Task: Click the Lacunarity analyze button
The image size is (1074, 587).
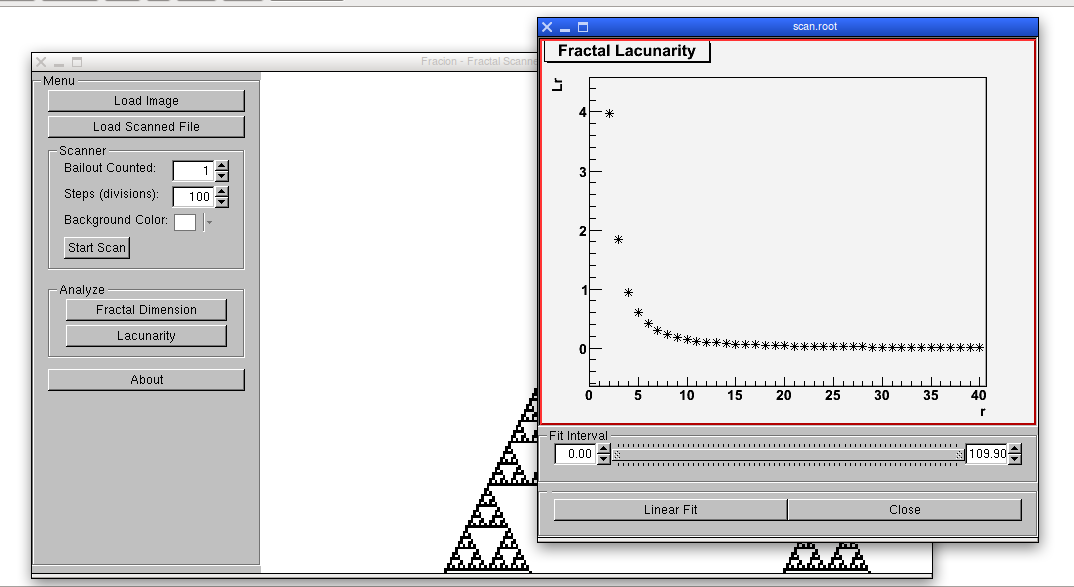Action: (x=146, y=336)
